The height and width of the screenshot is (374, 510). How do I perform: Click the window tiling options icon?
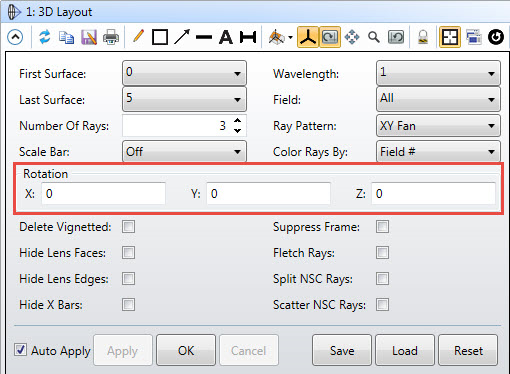pos(473,37)
